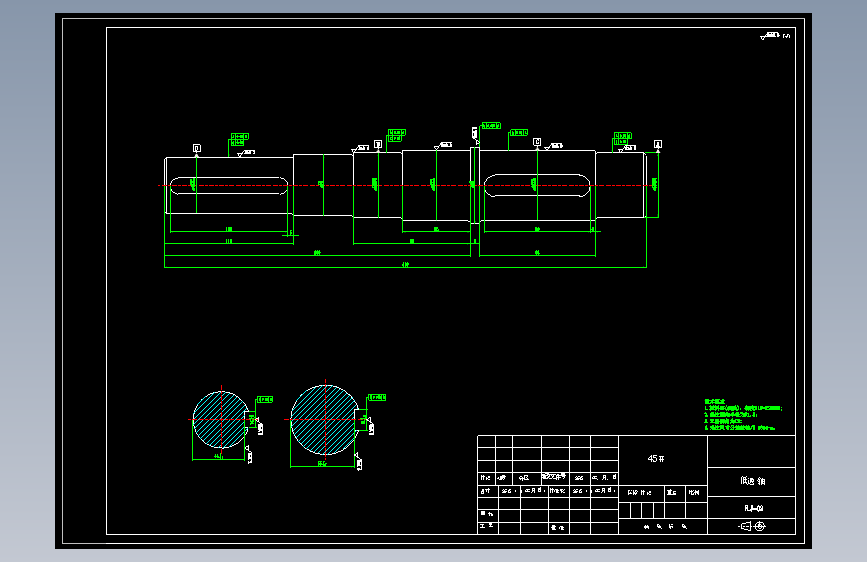Viewport: 867px width, 562px height.
Task: Select the green technical requirements note block
Action: (x=743, y=414)
